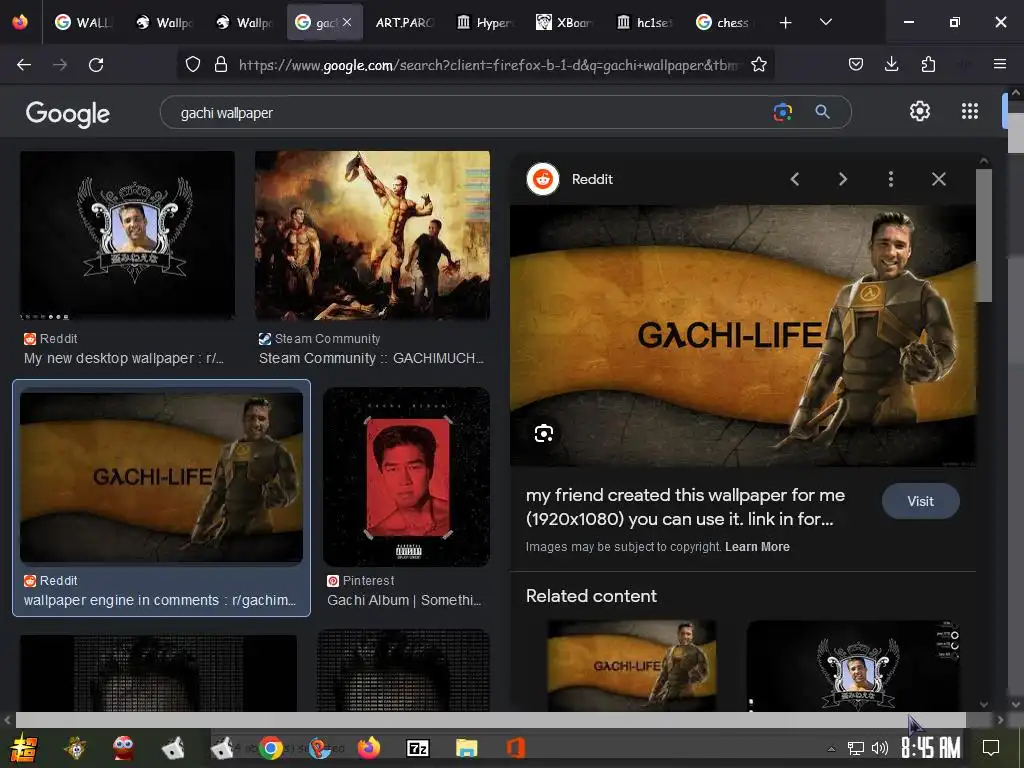1024x768 pixels.
Task: Open the Firefox extensions menu
Action: pyautogui.click(x=928, y=64)
